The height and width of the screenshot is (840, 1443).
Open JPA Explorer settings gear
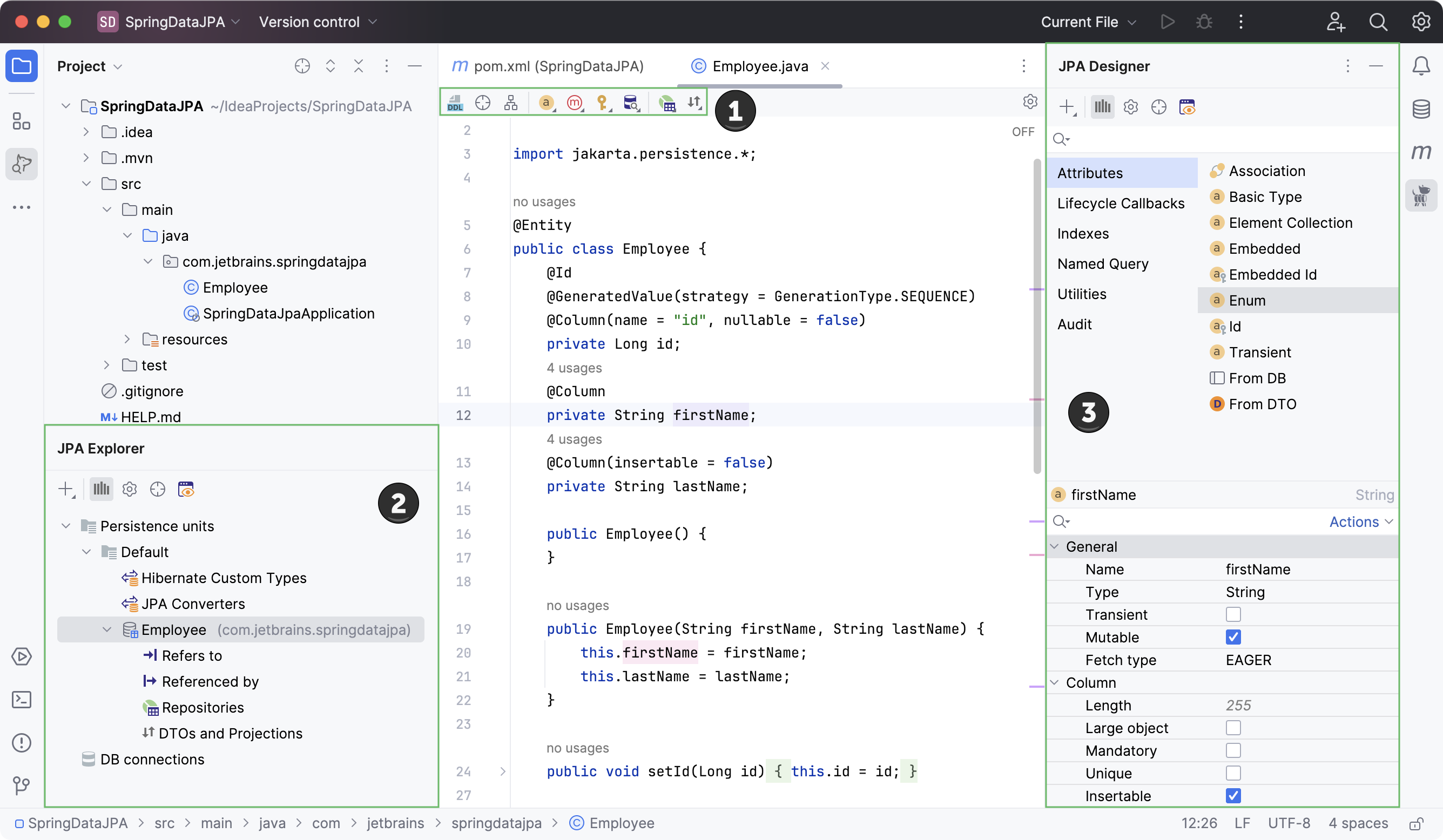(x=130, y=490)
